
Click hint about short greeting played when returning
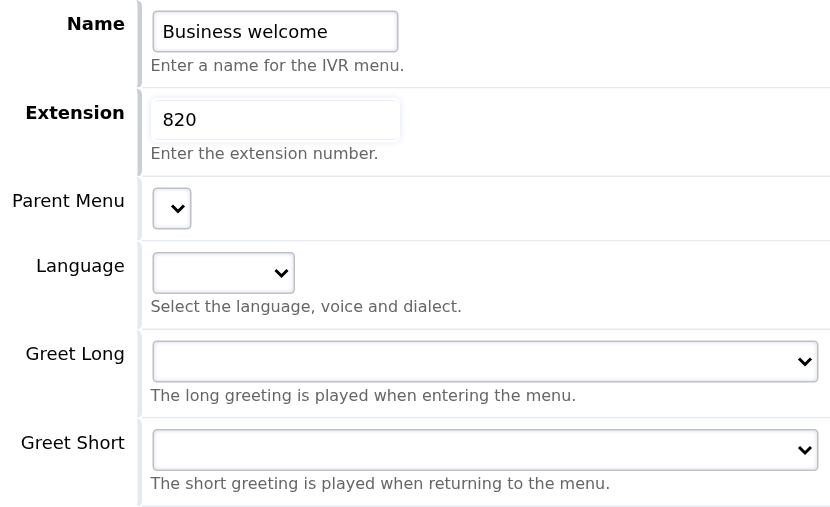coord(380,483)
